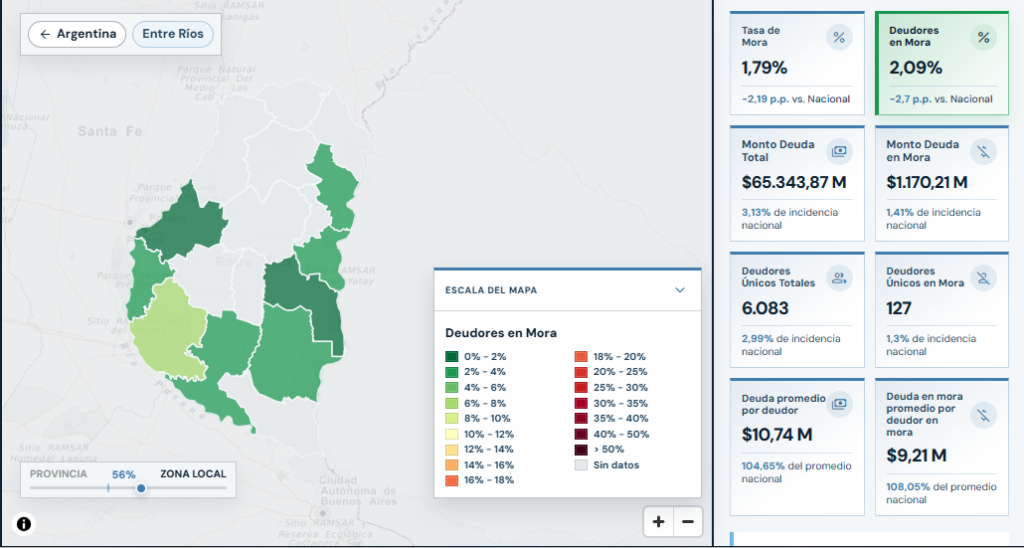This screenshot has width=1024, height=548.
Task: Click the ZONA LOCAL slider label
Action: 193,474
